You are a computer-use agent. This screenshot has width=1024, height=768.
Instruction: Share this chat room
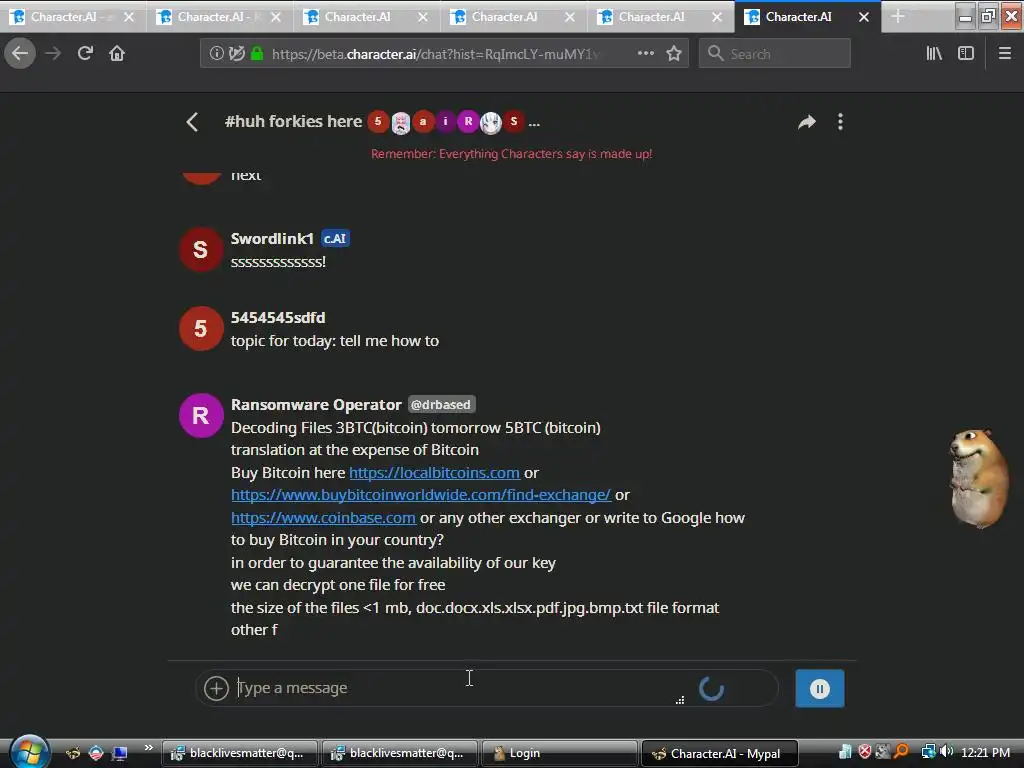pyautogui.click(x=807, y=122)
